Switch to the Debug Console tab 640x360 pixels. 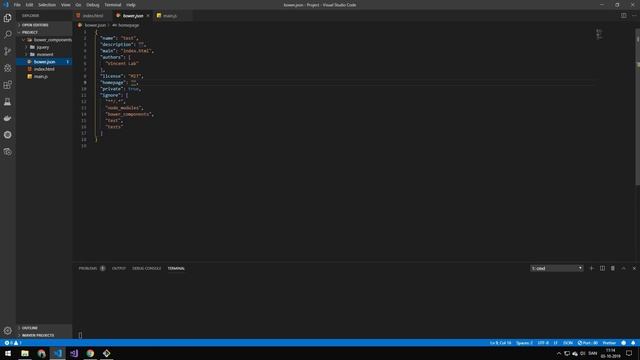click(147, 268)
